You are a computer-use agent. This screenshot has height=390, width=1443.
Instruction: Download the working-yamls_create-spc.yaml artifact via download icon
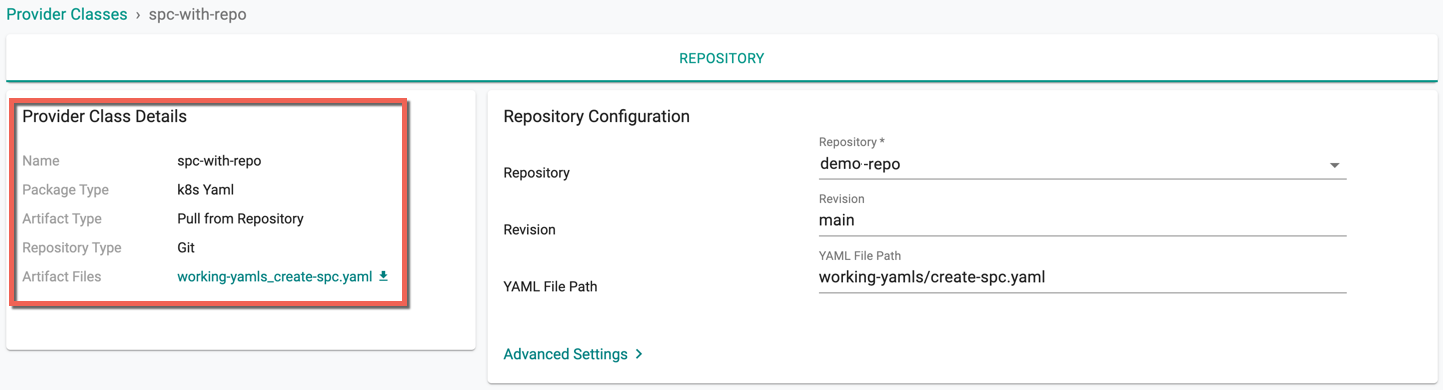(x=383, y=277)
